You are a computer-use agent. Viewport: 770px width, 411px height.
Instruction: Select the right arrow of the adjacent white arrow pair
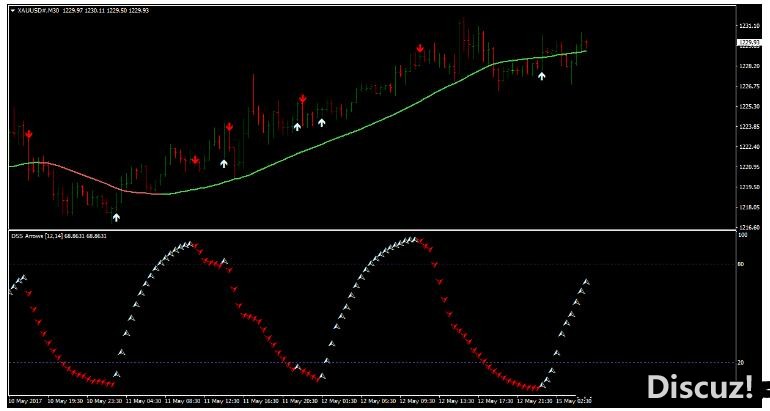(x=322, y=122)
